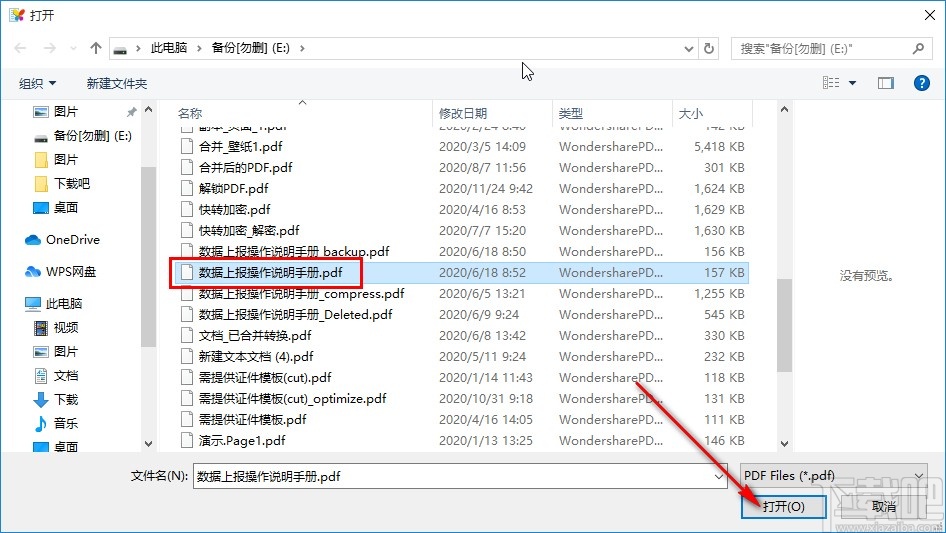
Task: Open the recent locations dropdown arrow
Action: [73, 48]
